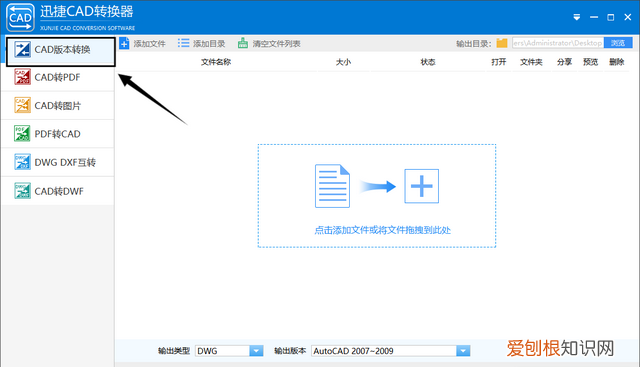Click the orange CAD转图片 icon
The image size is (640, 367).
click(x=22, y=105)
